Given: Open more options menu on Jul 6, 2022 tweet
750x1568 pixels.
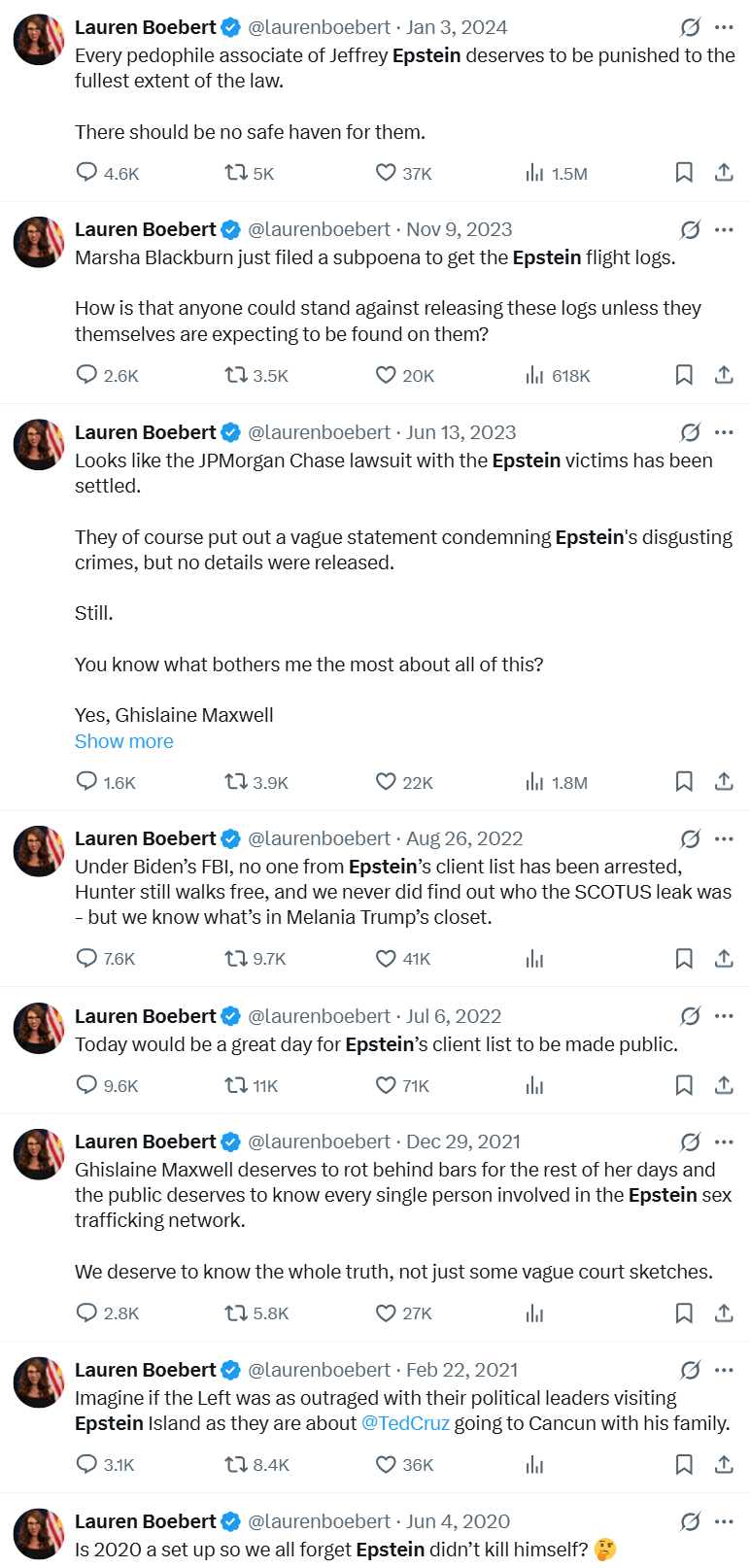Looking at the screenshot, I should [x=724, y=1016].
